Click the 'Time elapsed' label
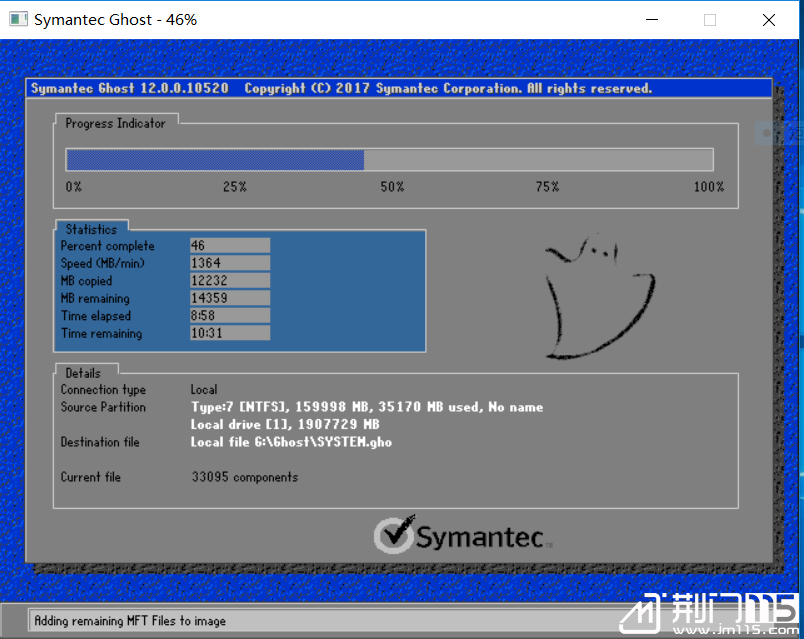804x639 pixels. point(96,315)
